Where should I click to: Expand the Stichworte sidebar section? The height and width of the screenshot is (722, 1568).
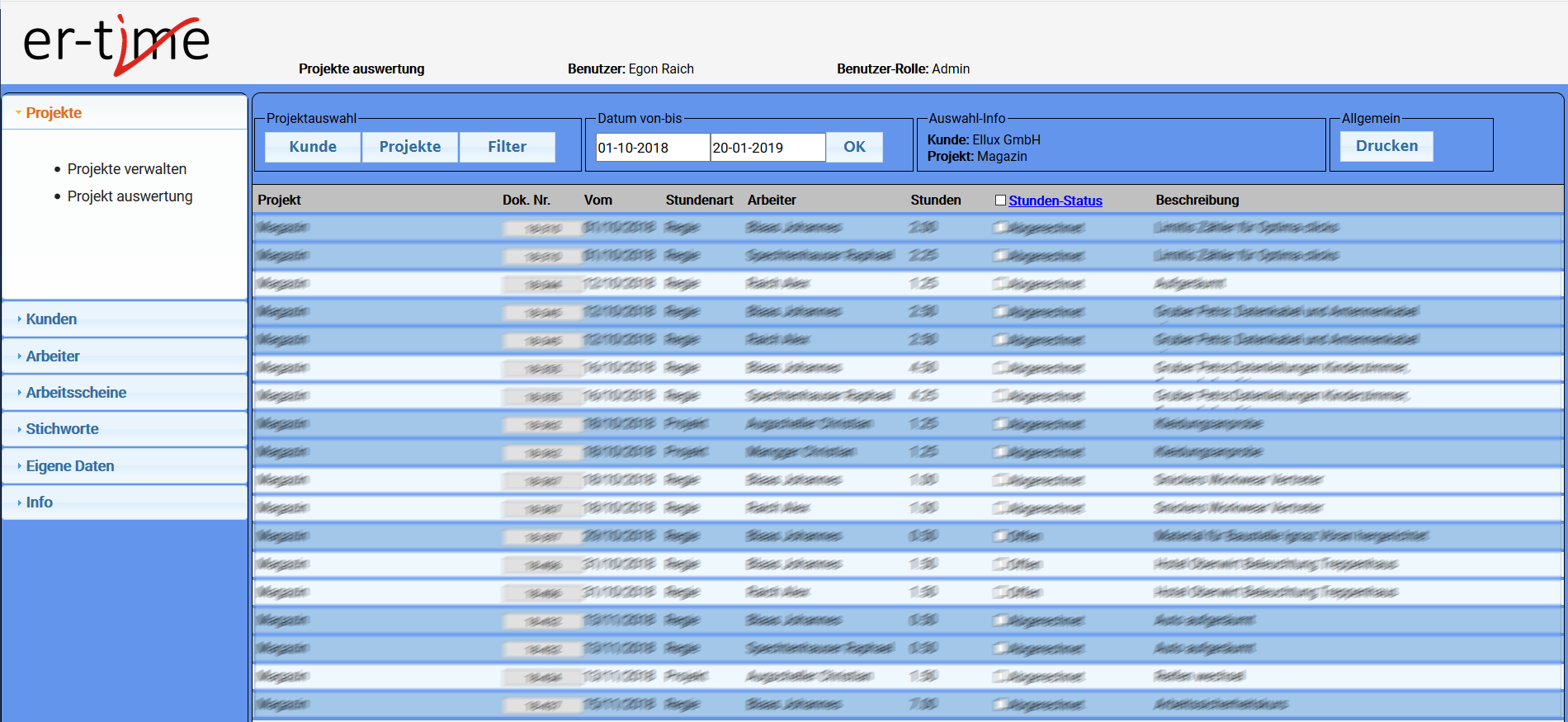(x=62, y=429)
